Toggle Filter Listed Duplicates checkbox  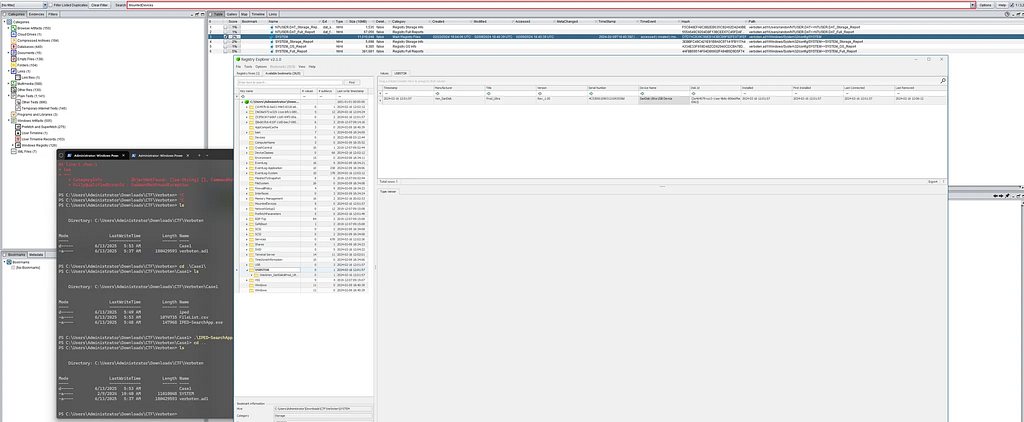[x=50, y=5]
